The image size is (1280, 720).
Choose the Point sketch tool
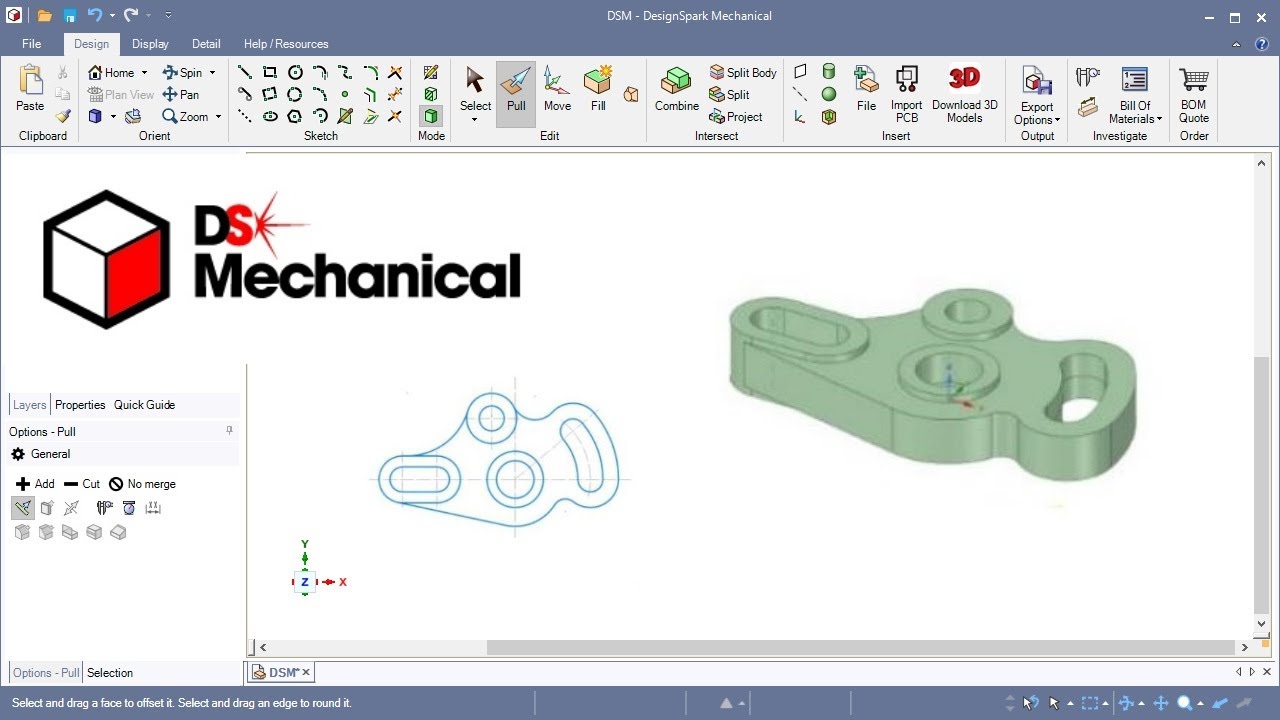pyautogui.click(x=345, y=94)
